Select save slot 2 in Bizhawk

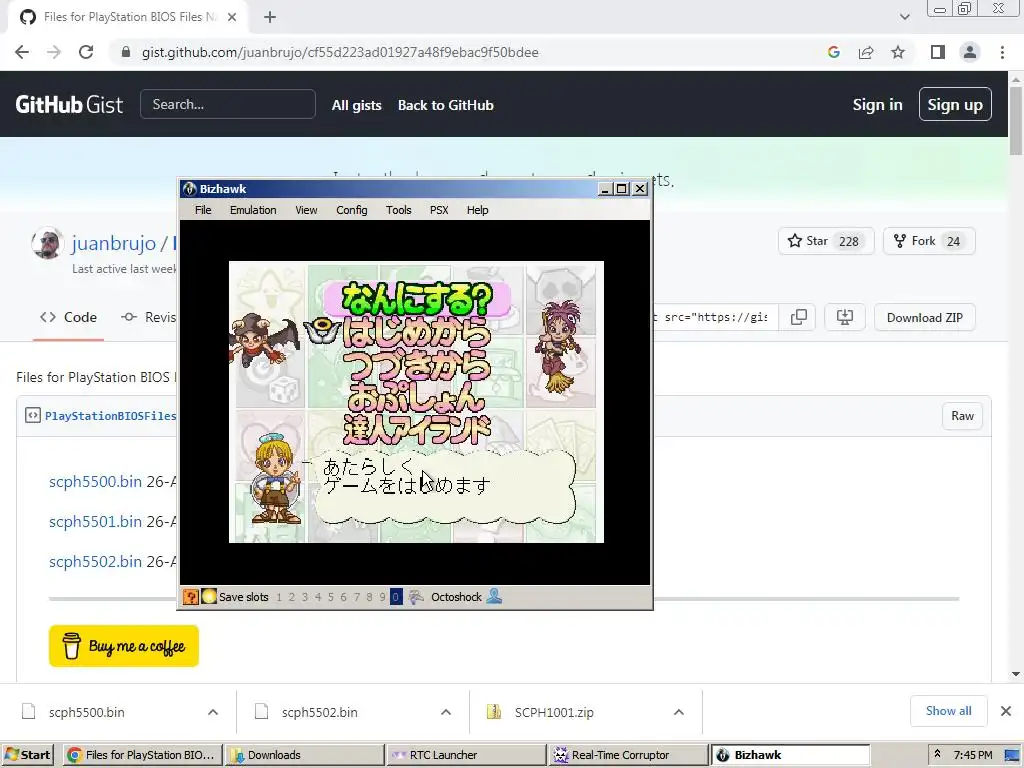click(292, 597)
